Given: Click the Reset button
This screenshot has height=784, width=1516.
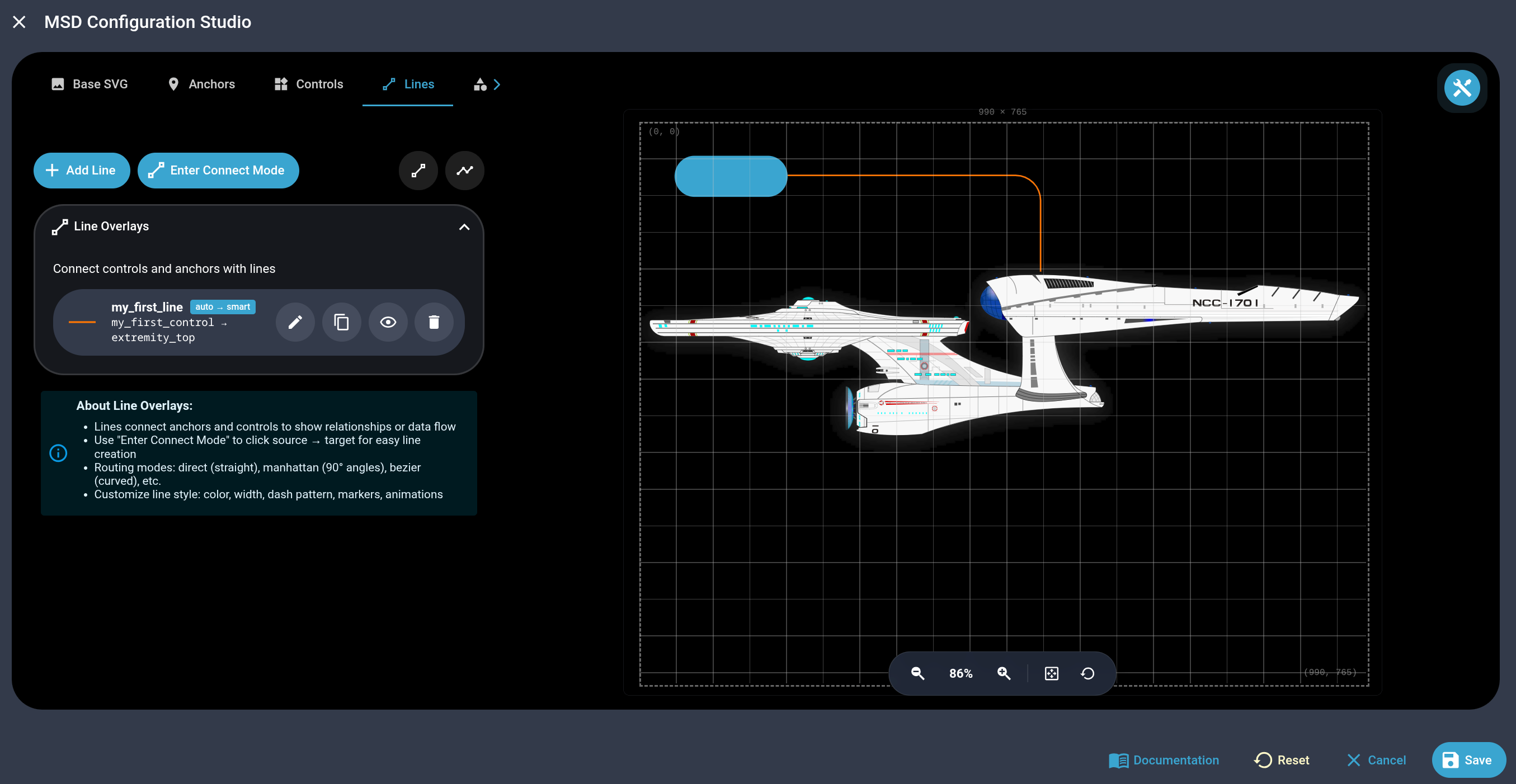Looking at the screenshot, I should [x=1282, y=761].
